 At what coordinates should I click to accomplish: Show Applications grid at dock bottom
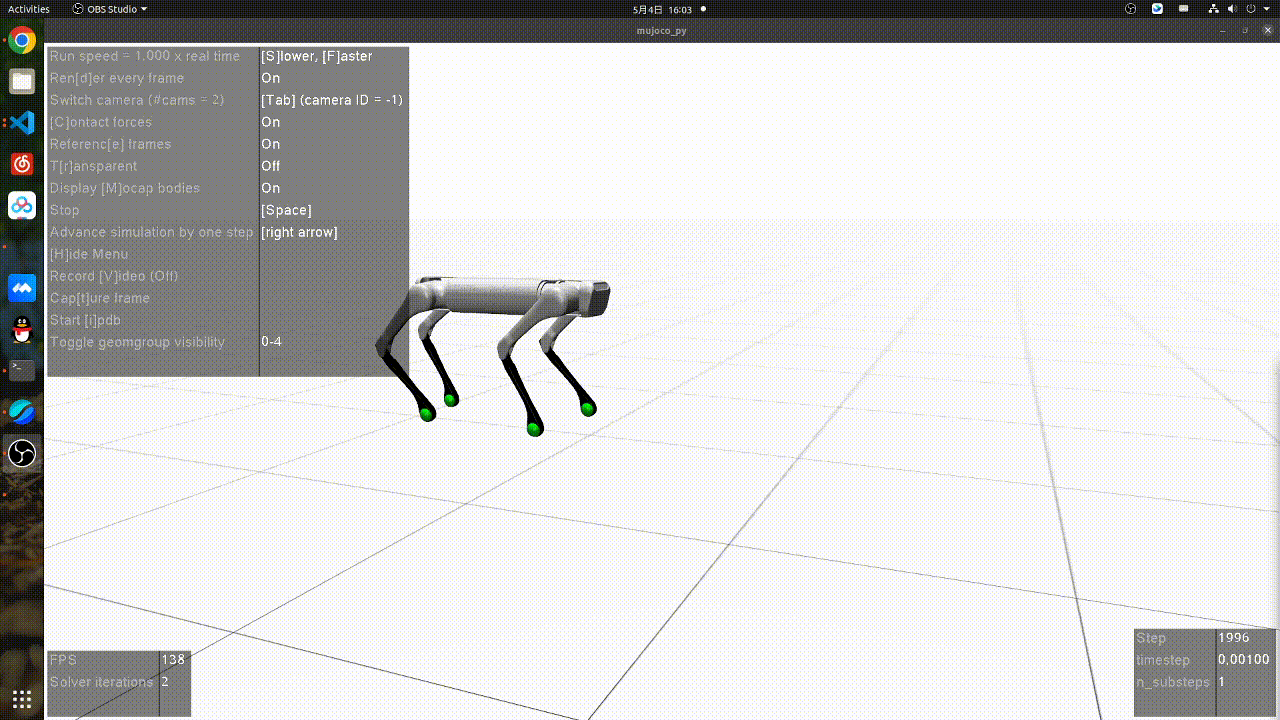tap(22, 699)
